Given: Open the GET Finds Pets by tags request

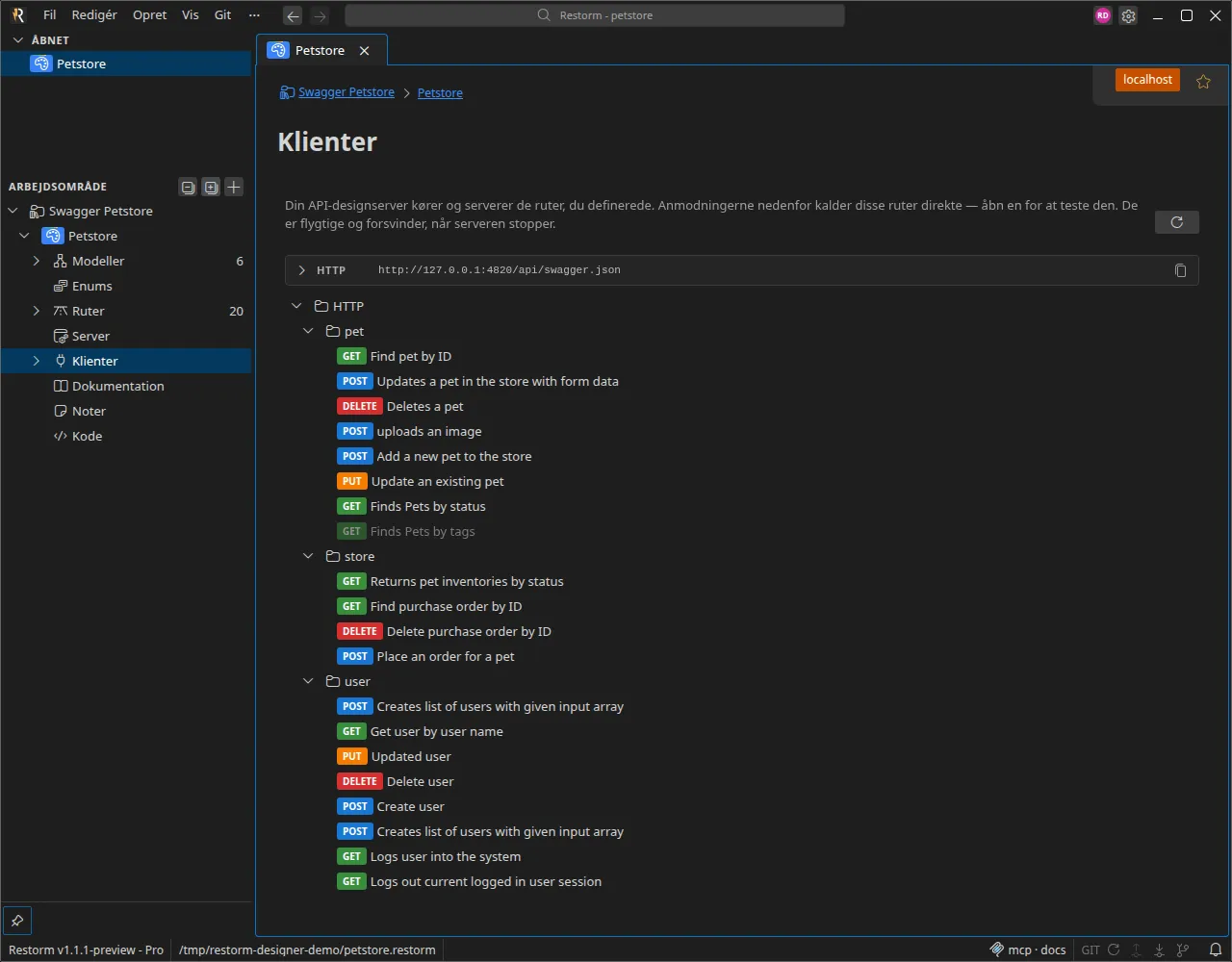Looking at the screenshot, I should pyautogui.click(x=406, y=531).
